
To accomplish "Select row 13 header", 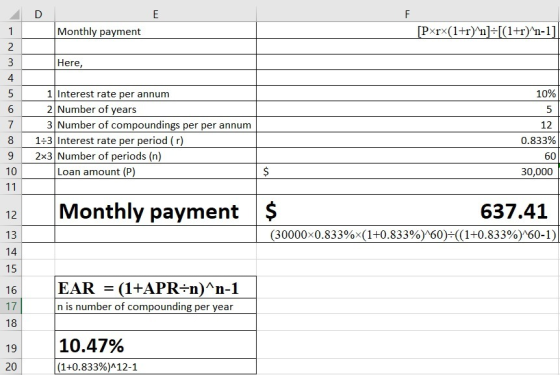I will point(11,235).
